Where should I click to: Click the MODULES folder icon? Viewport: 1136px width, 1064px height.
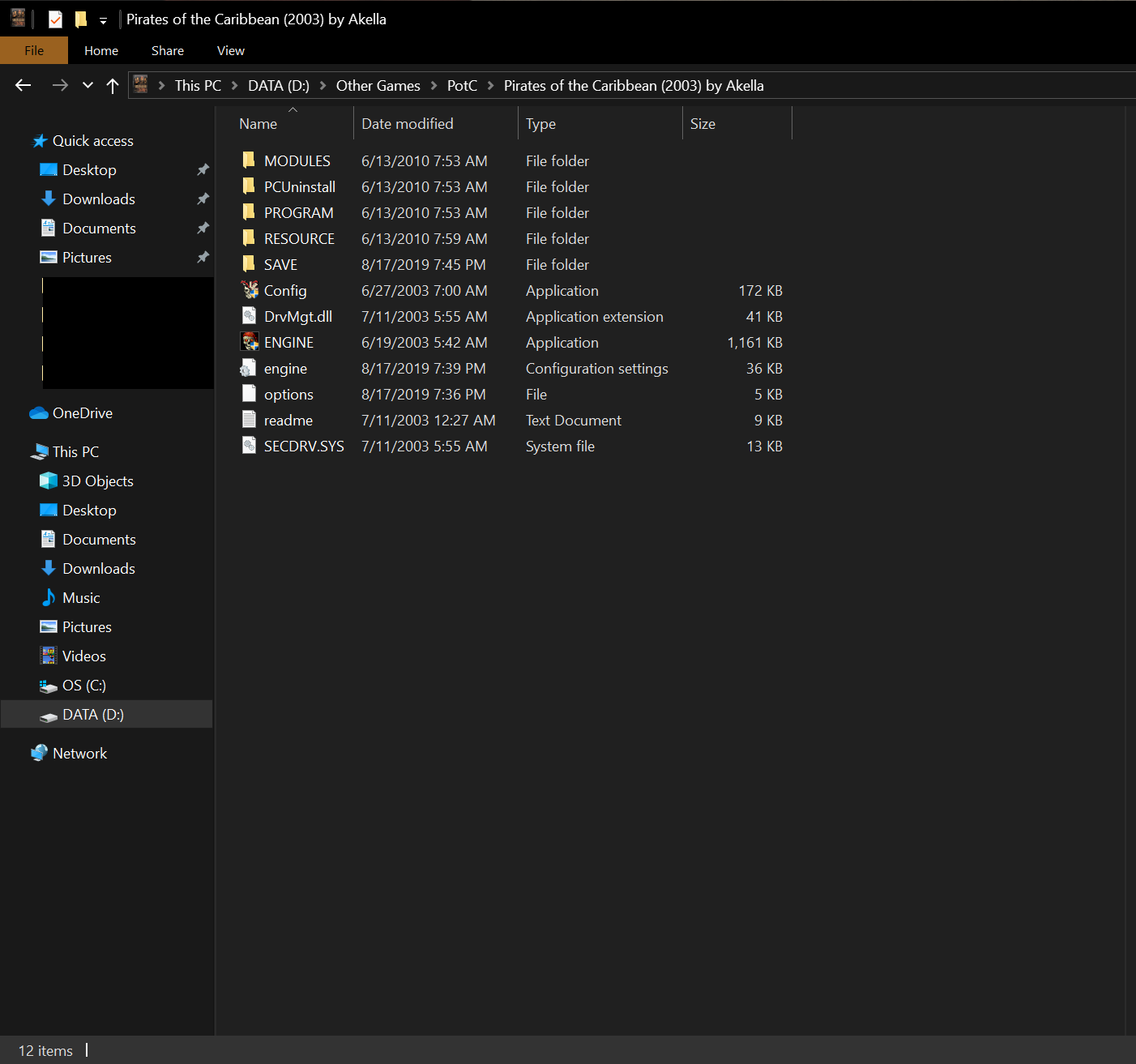click(249, 160)
